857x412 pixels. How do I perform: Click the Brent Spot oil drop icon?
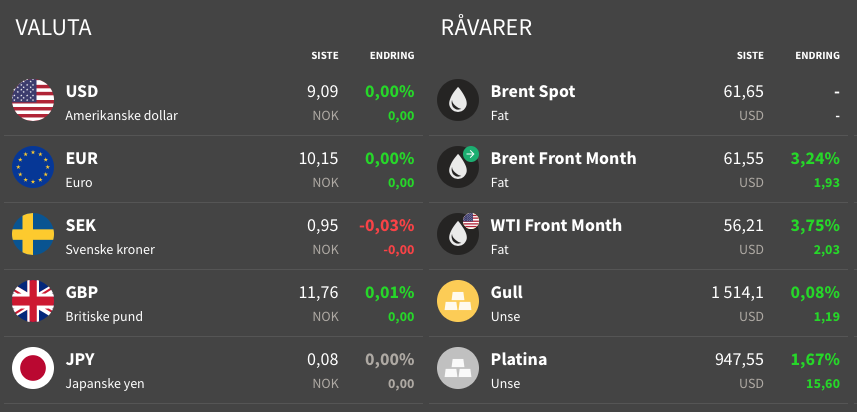pyautogui.click(x=458, y=100)
